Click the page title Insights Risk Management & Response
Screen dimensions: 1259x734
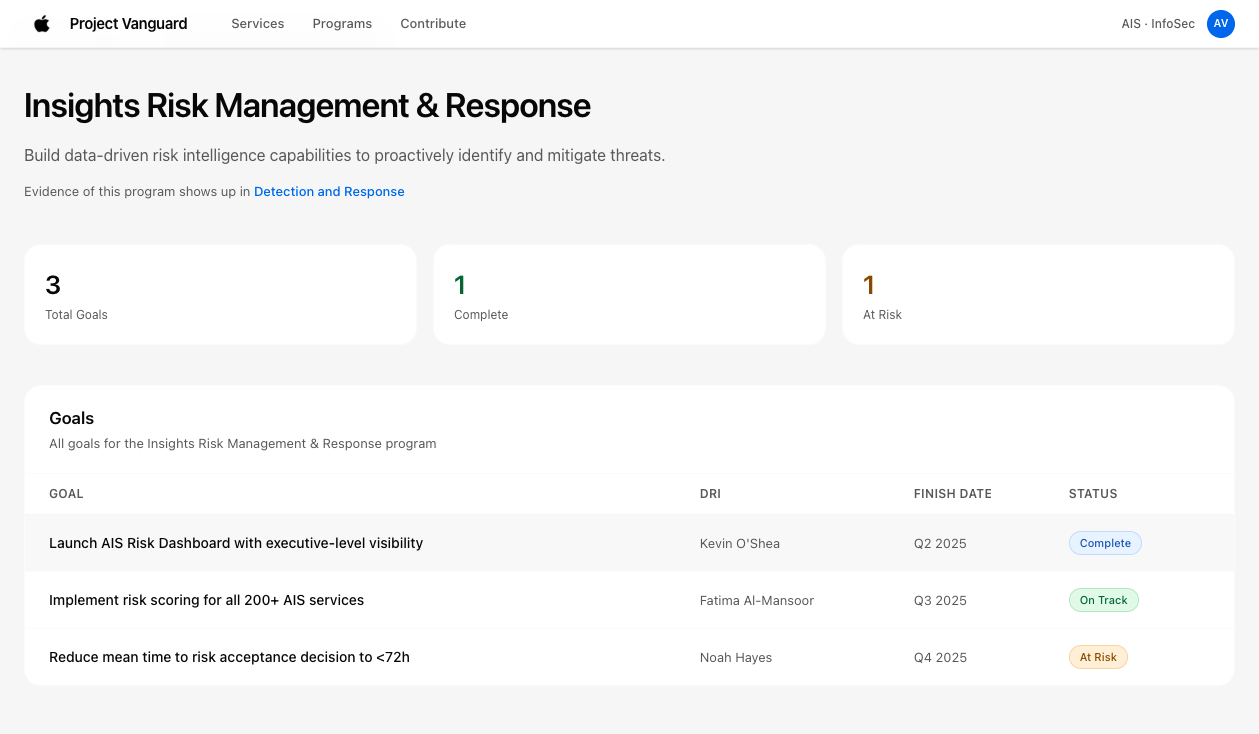(307, 105)
